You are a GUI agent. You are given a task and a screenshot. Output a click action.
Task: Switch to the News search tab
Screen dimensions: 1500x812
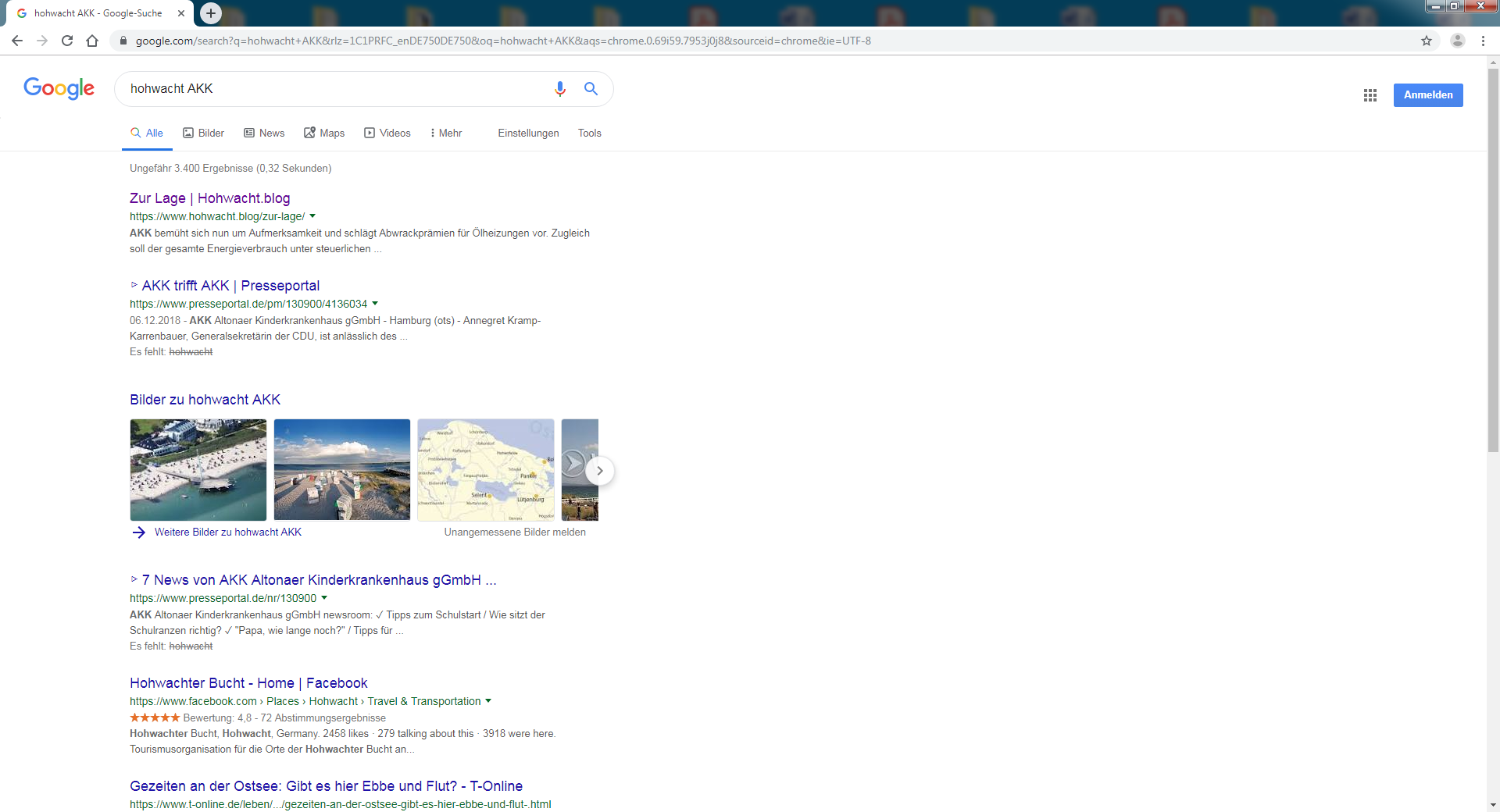[x=264, y=134]
